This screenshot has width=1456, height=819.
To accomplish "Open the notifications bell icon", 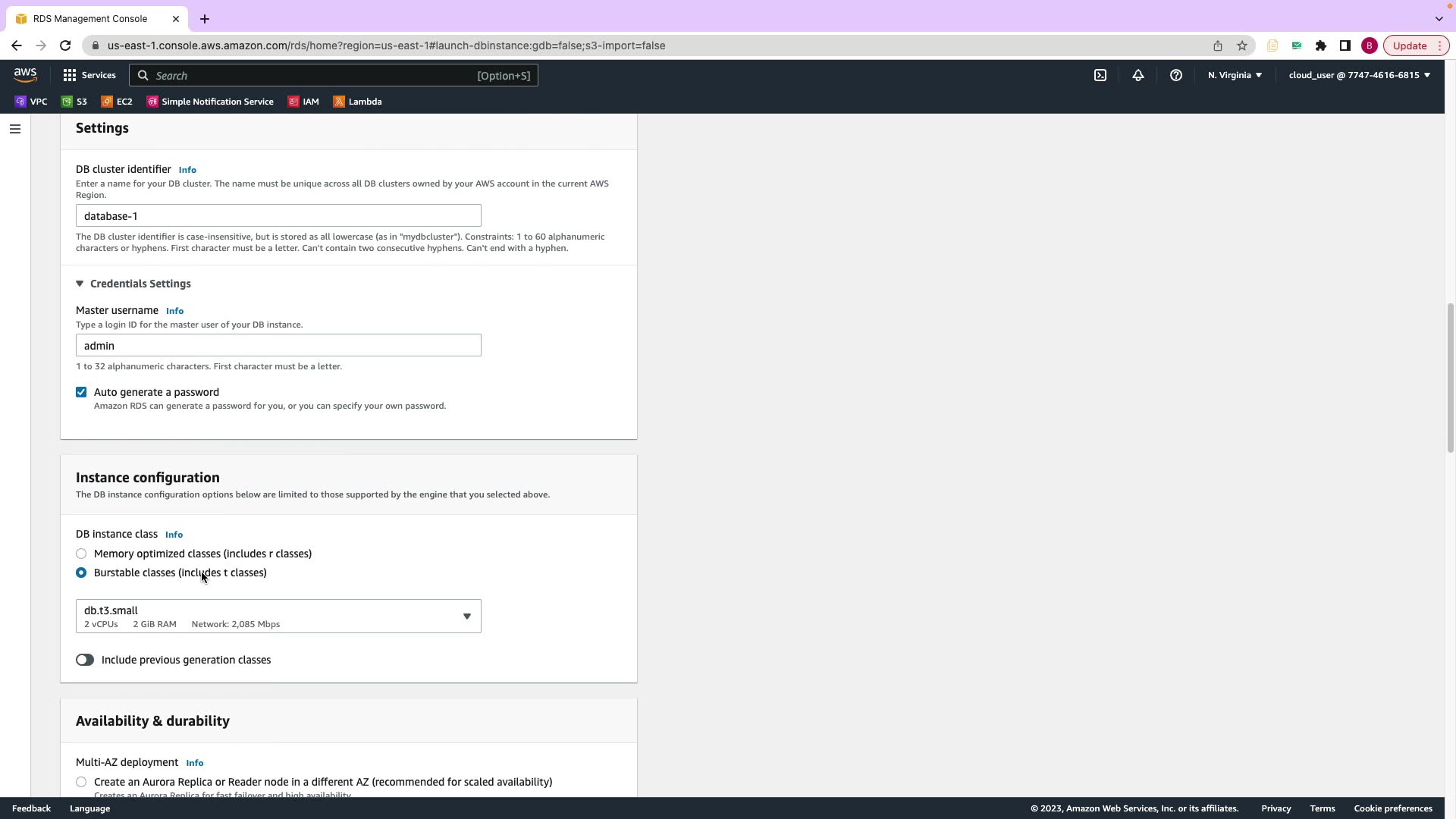I will 1137,75.
